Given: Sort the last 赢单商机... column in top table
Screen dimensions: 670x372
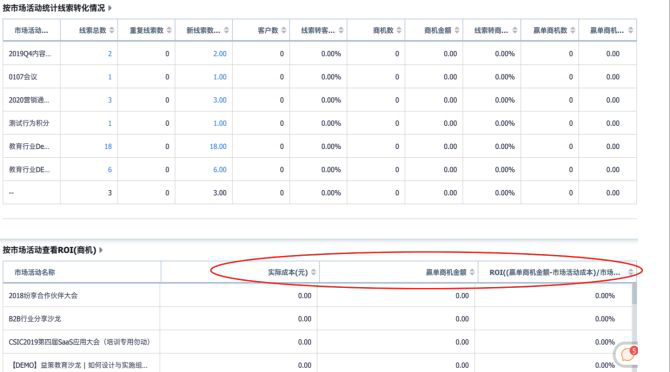Looking at the screenshot, I should [x=630, y=30].
